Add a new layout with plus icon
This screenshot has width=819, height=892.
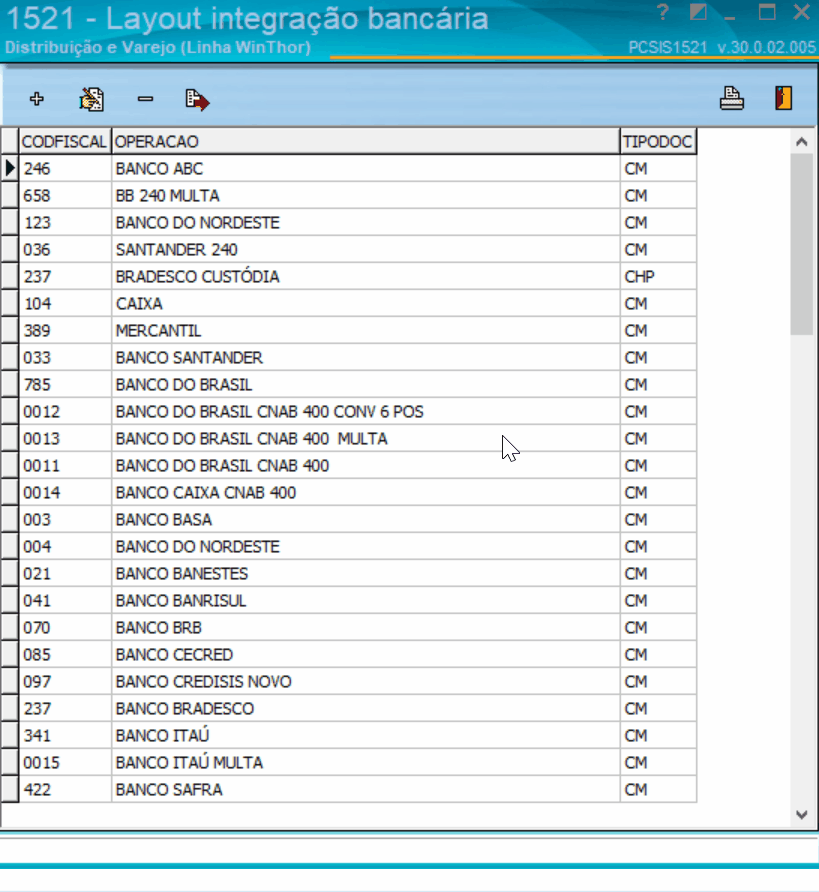click(x=37, y=99)
